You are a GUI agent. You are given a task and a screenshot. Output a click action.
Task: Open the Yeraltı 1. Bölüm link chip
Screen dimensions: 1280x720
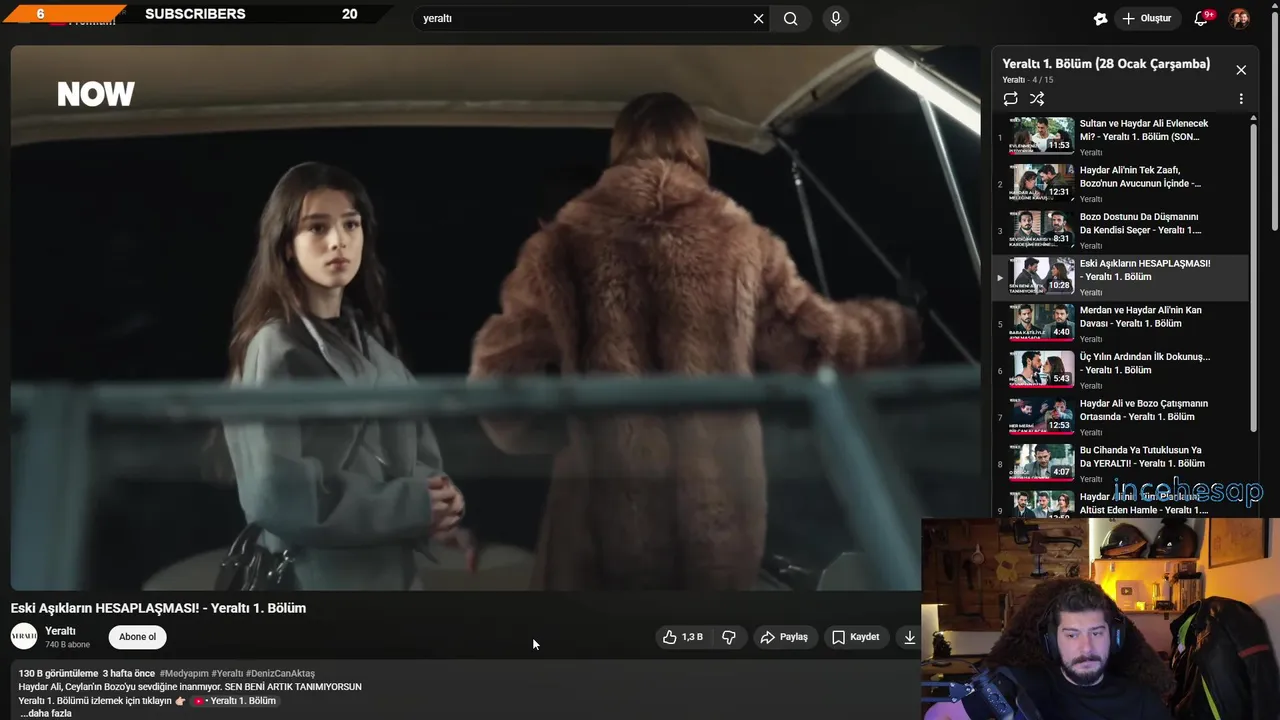(x=234, y=701)
